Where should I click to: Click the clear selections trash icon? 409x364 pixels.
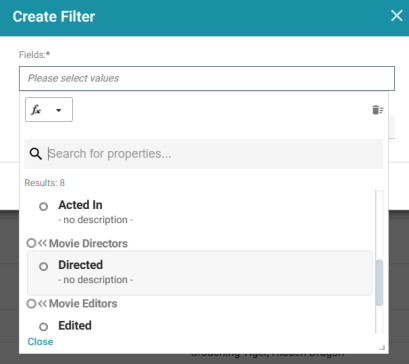(378, 110)
